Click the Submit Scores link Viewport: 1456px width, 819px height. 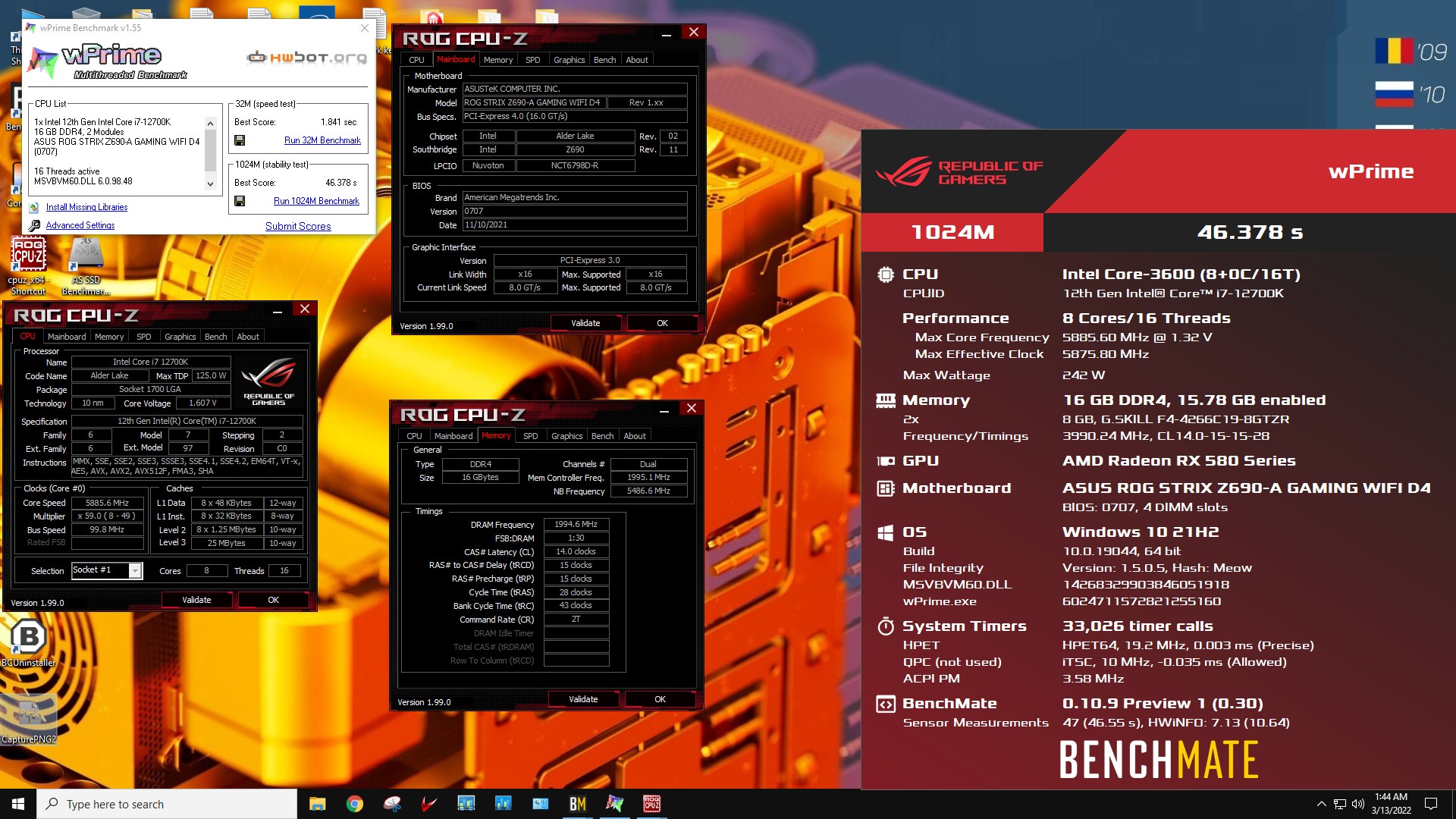pyautogui.click(x=298, y=226)
